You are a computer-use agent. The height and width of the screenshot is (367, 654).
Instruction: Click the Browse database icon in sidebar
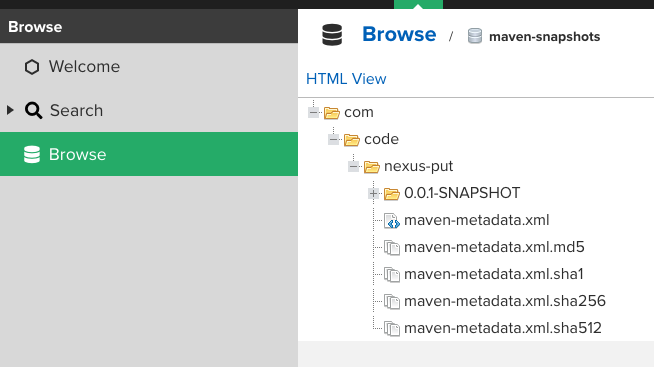(x=32, y=154)
